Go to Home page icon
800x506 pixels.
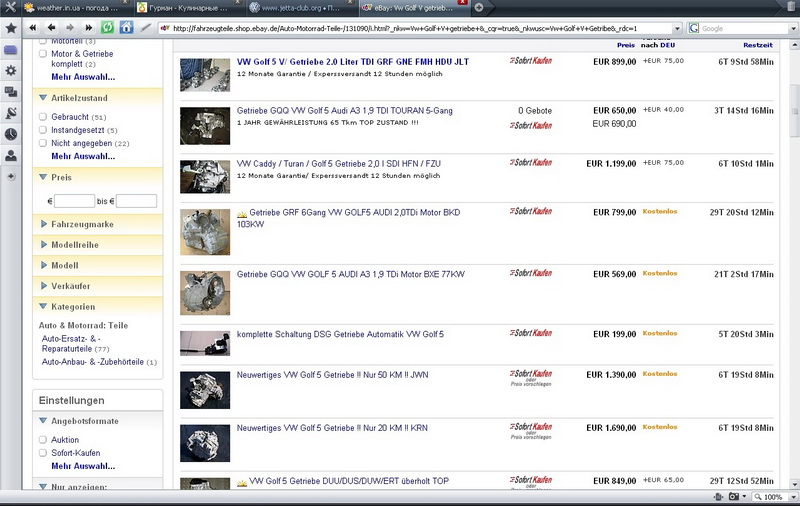[126, 28]
